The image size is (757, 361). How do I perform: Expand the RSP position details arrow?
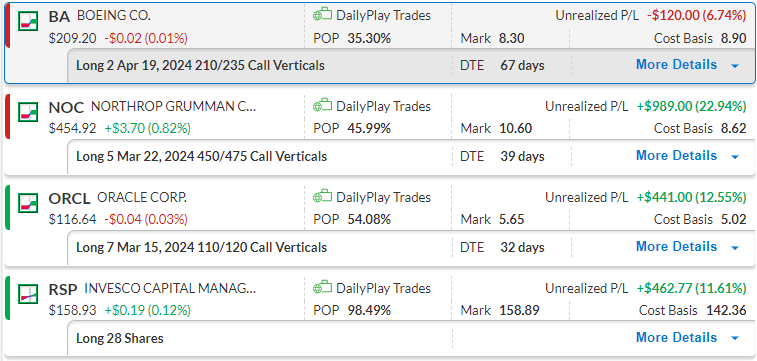[735, 338]
